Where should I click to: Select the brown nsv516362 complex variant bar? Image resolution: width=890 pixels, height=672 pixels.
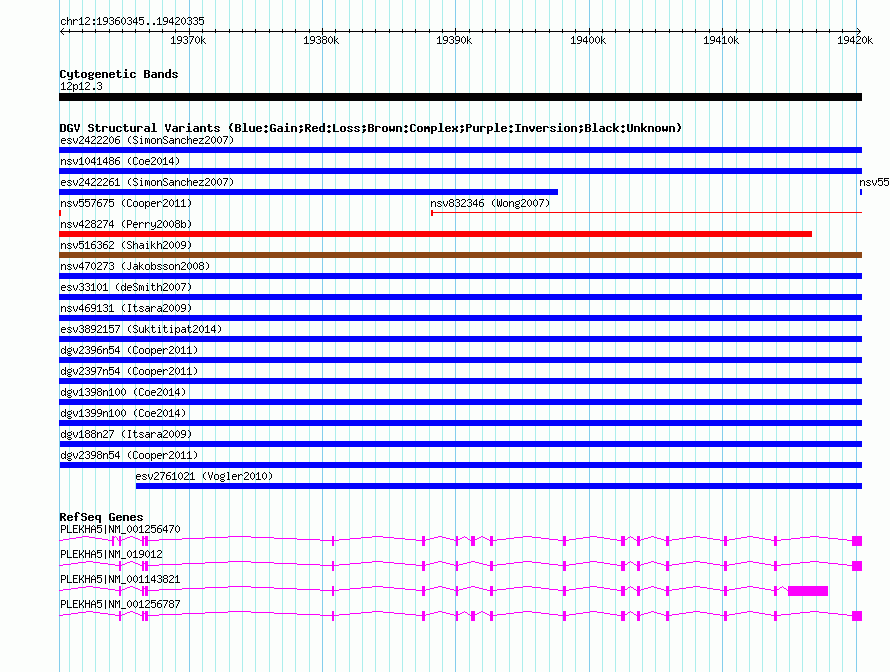click(x=460, y=255)
